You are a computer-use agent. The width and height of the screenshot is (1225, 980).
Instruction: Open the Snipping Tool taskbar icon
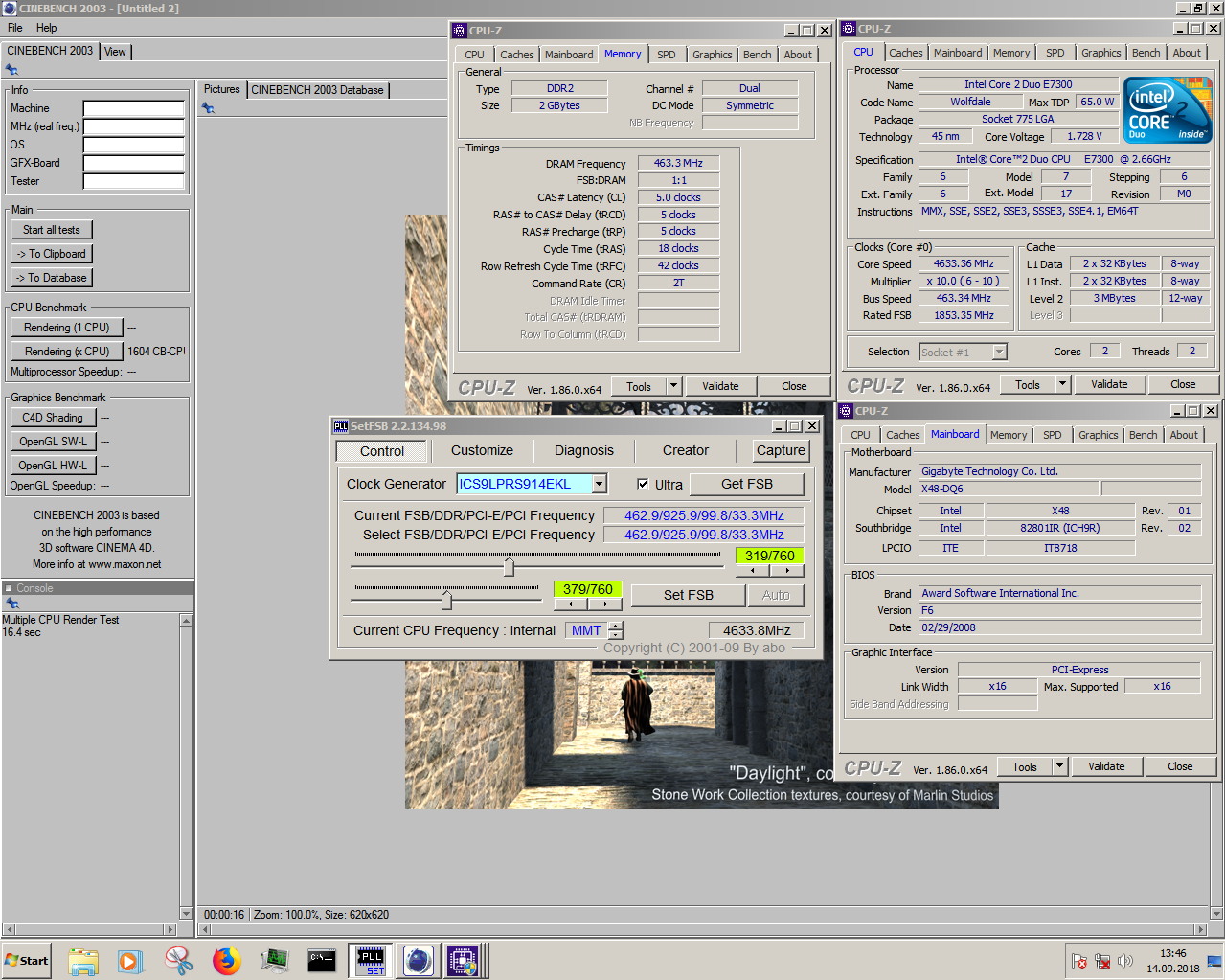[x=178, y=961]
